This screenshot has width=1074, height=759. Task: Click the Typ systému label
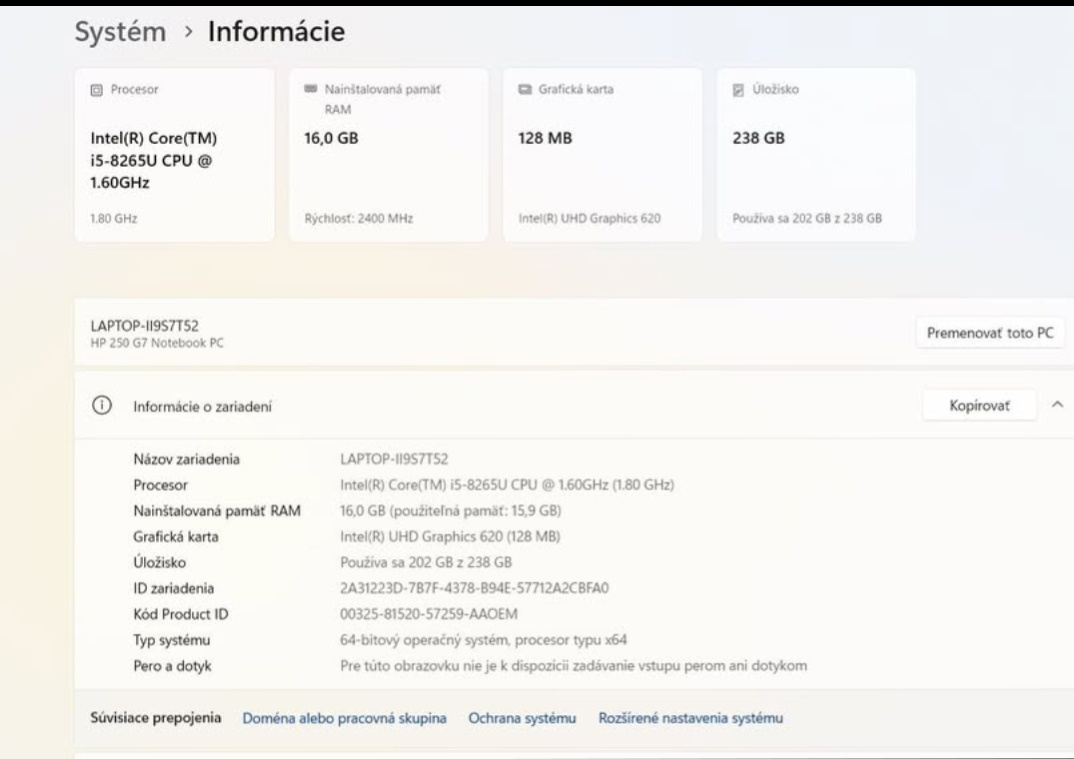coord(171,640)
